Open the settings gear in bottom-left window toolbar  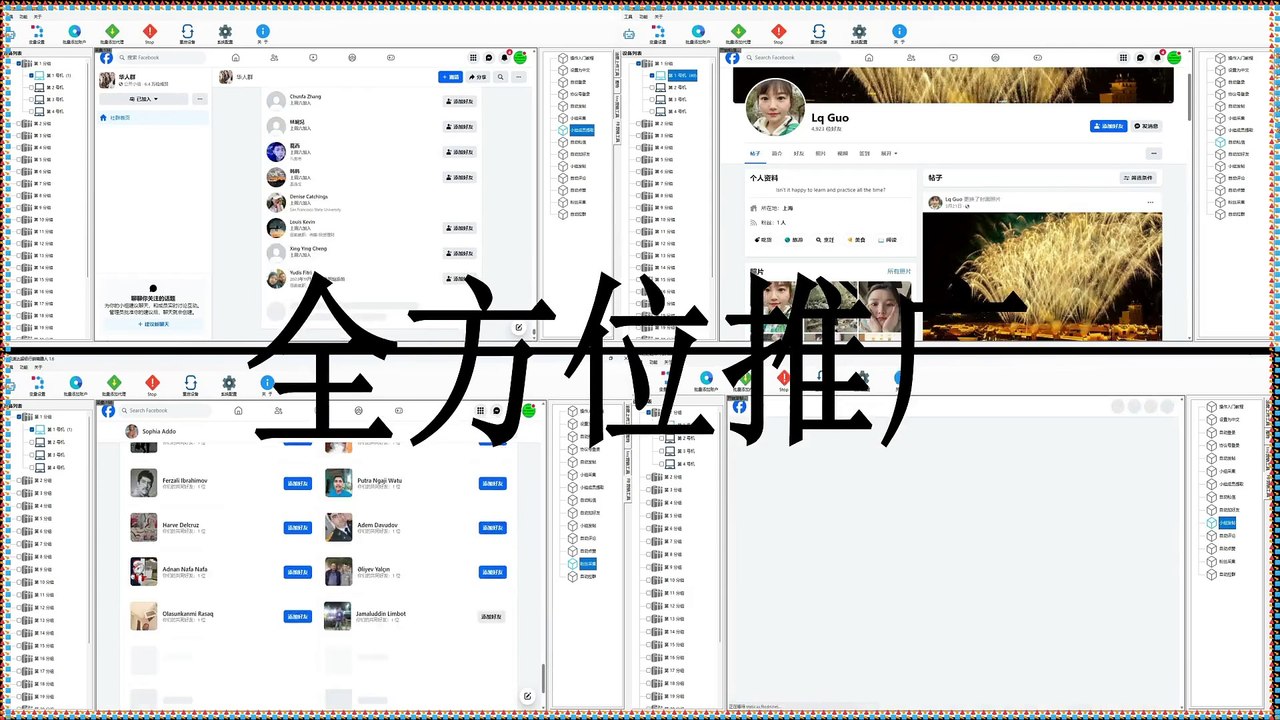[228, 382]
